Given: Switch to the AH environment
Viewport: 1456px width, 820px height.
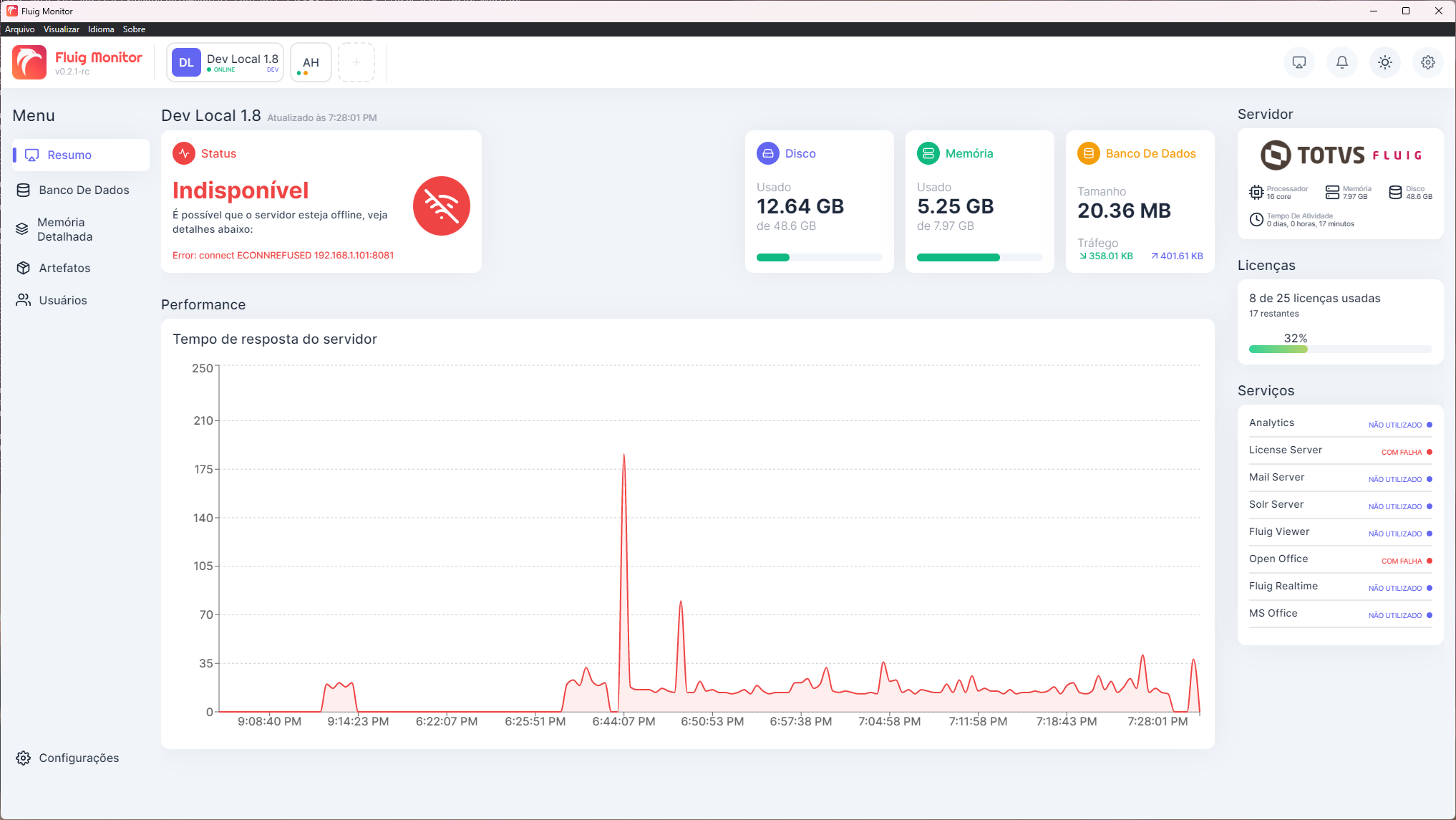Looking at the screenshot, I should [x=311, y=62].
